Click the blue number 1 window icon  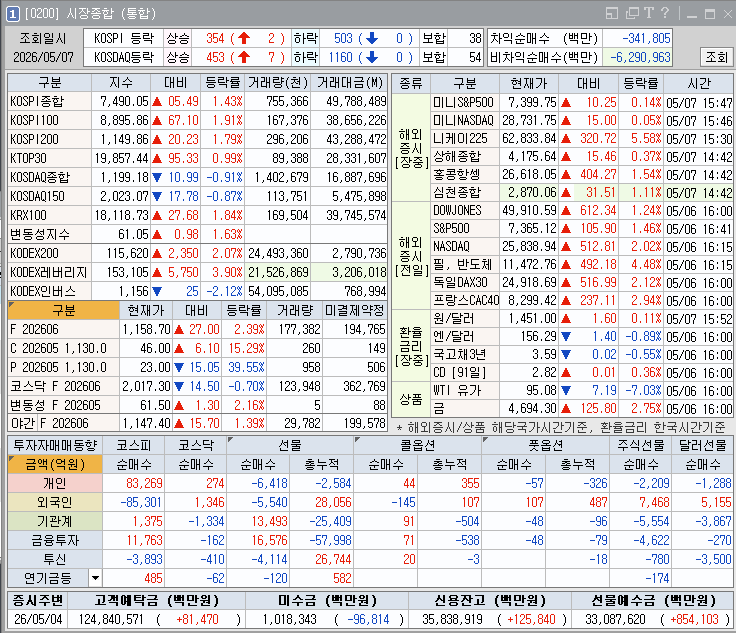13,14
